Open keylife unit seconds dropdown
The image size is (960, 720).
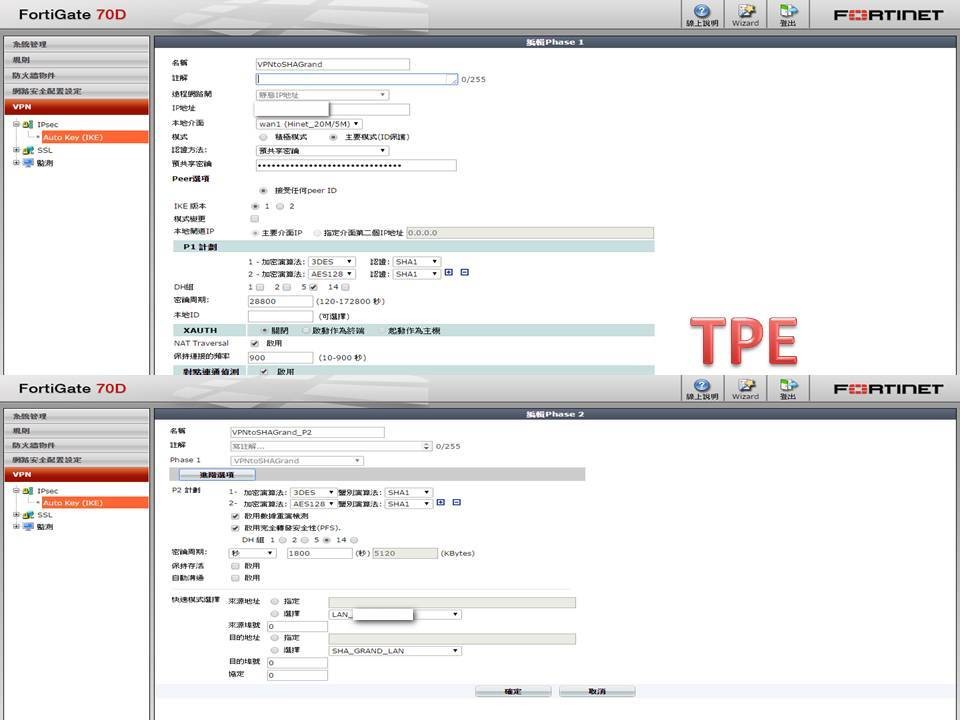253,553
